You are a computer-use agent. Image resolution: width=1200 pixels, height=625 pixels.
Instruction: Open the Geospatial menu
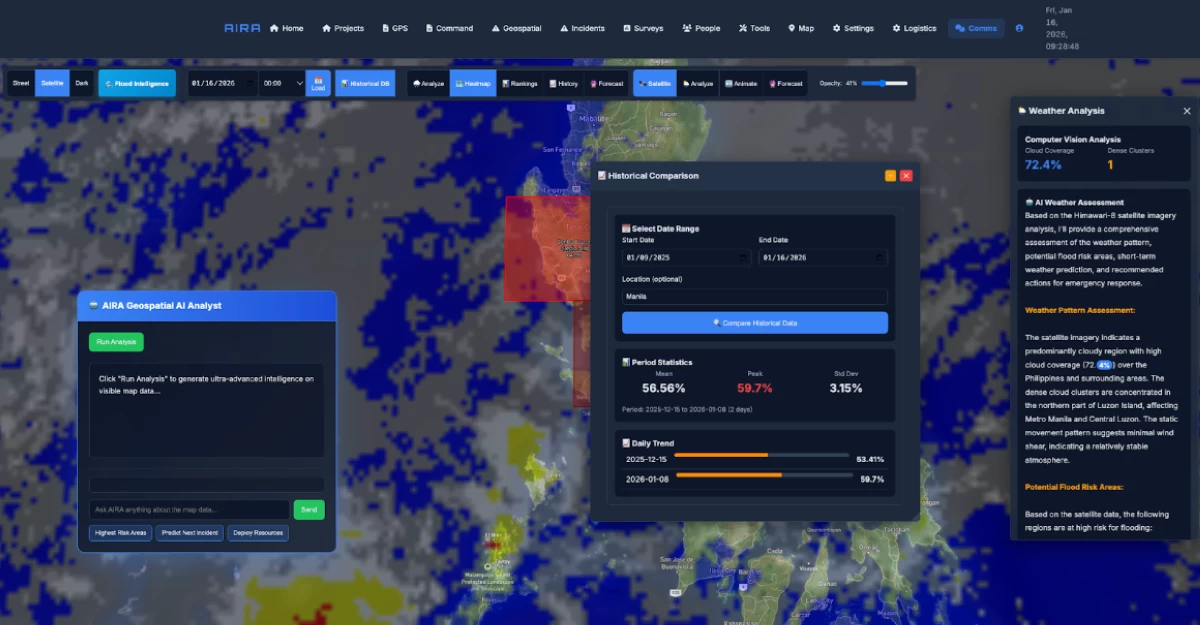(516, 28)
